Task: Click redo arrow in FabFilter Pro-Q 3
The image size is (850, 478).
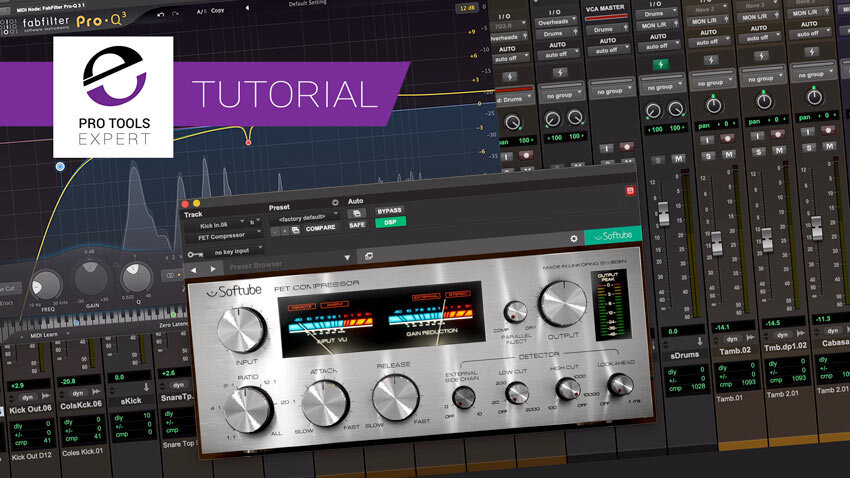Action: click(176, 13)
